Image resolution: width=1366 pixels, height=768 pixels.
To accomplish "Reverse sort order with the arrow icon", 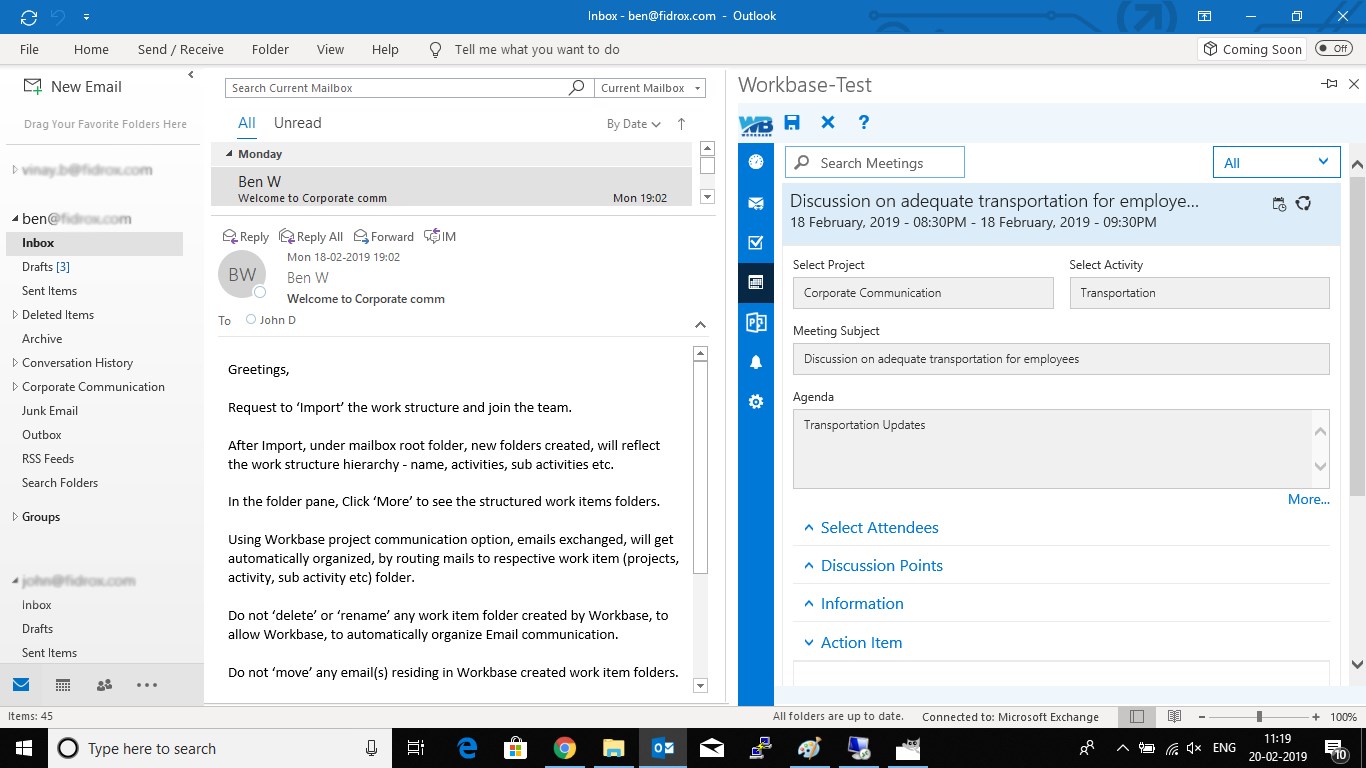I will pos(681,124).
